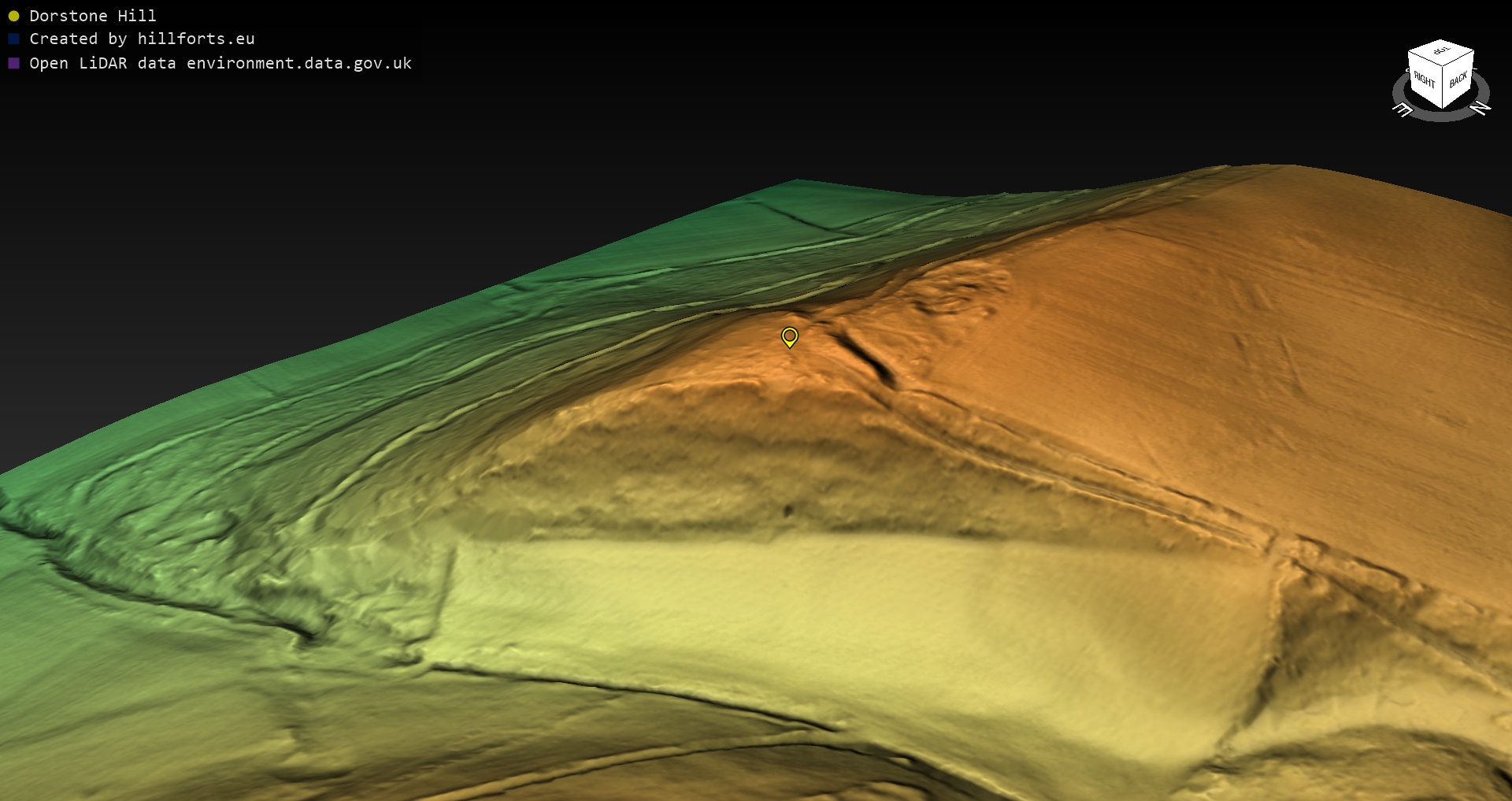Click the small dark pit on the mid slope
The image size is (1512, 801).
(787, 511)
